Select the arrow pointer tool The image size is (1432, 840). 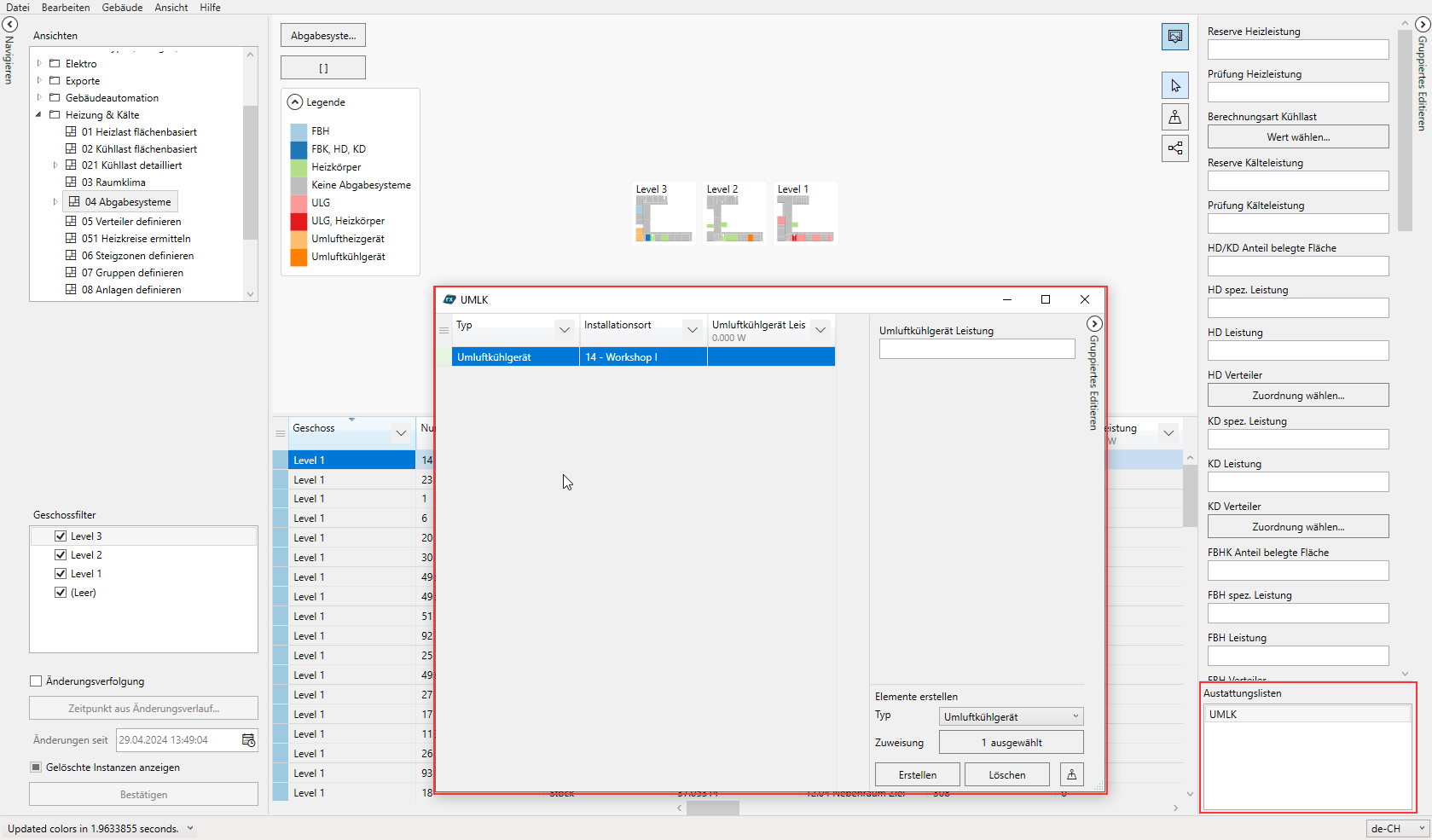pos(1174,85)
